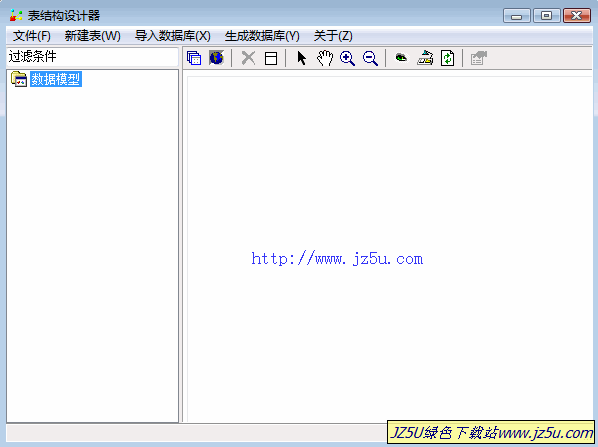Open the 文件(F) menu
The width and height of the screenshot is (598, 447).
(x=32, y=36)
